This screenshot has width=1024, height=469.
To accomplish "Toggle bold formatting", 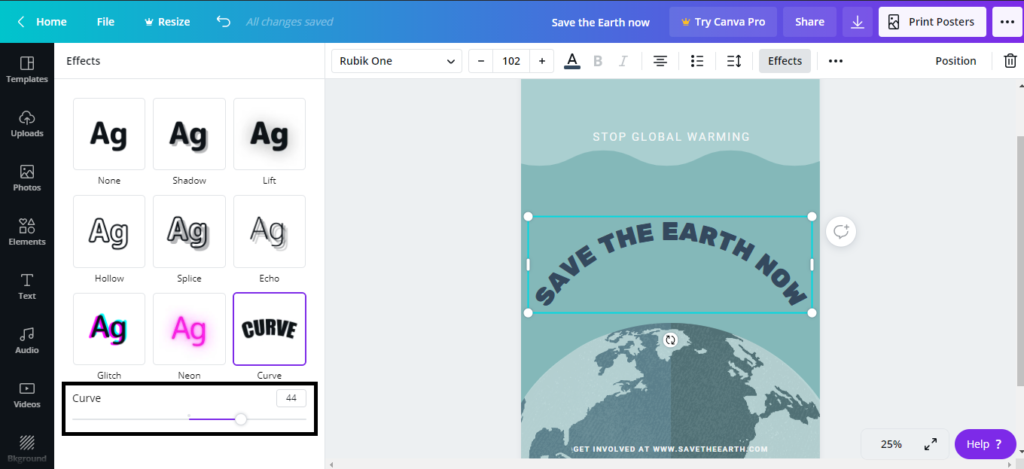I will [x=597, y=61].
